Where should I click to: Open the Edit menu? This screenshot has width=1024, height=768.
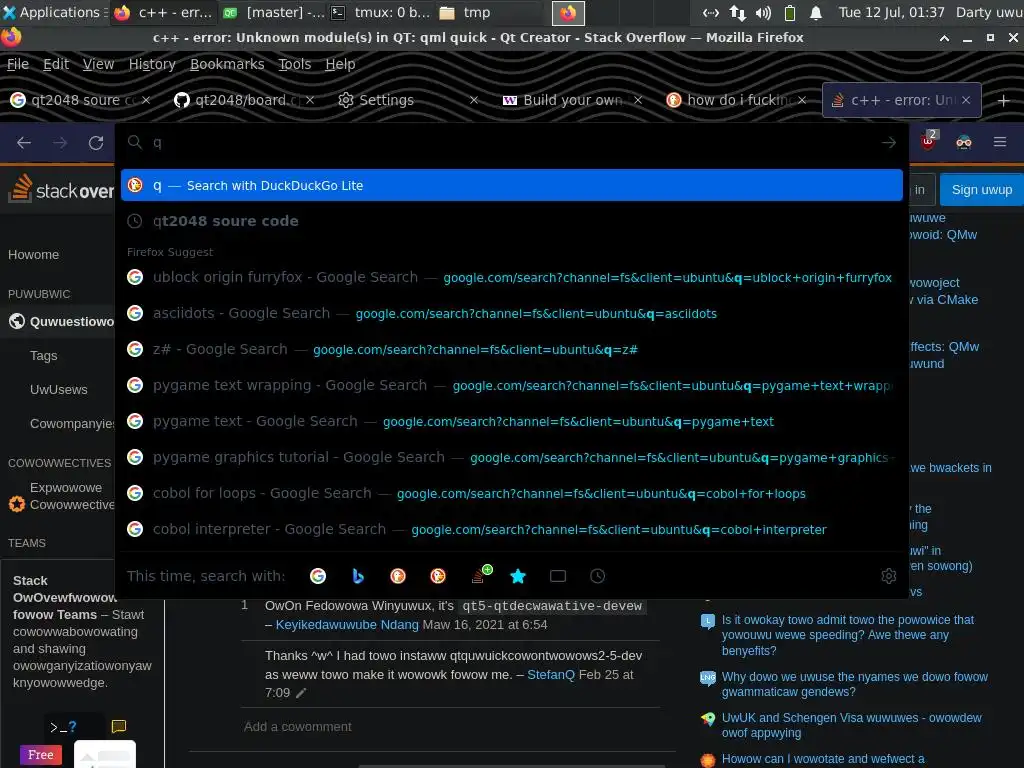tap(56, 64)
